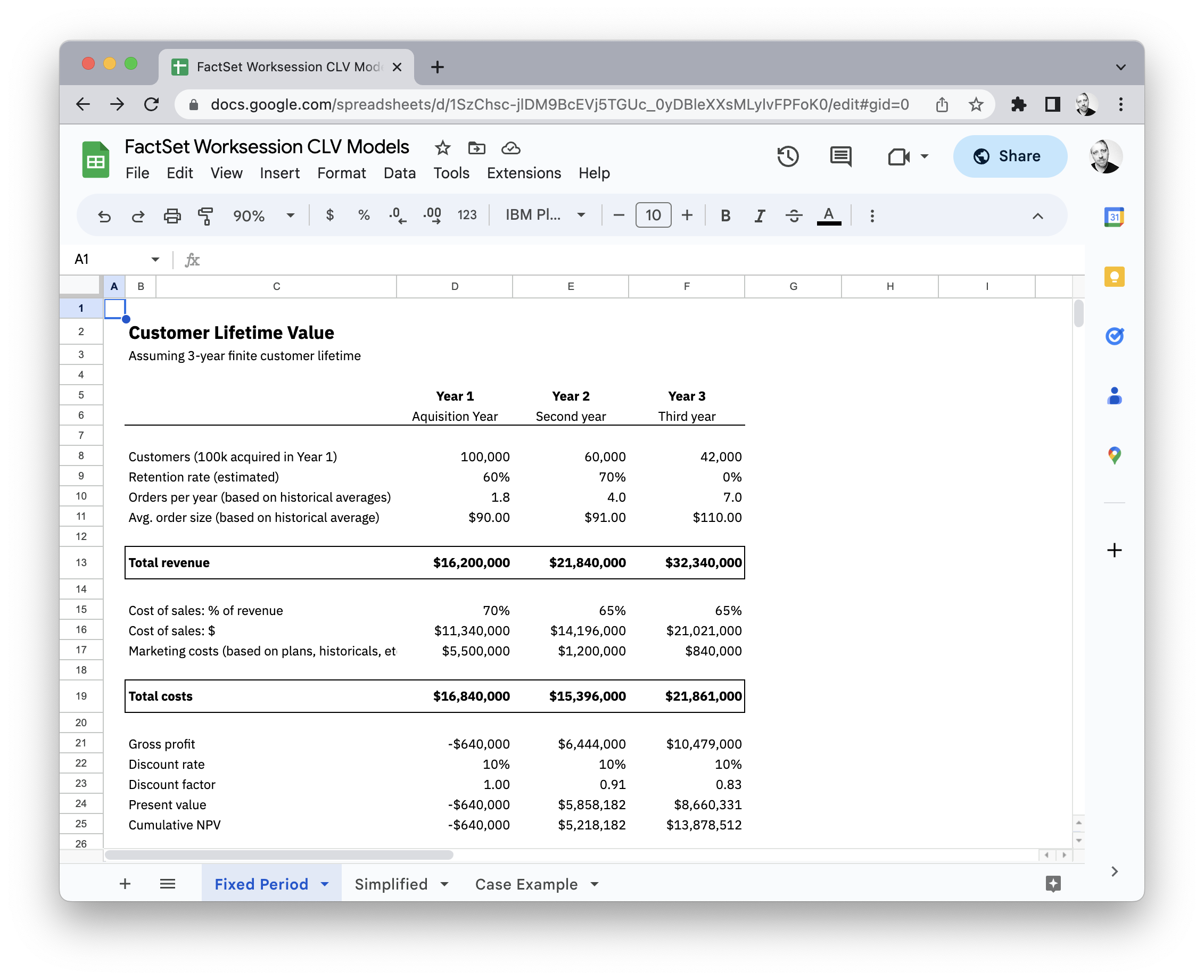Image resolution: width=1204 pixels, height=980 pixels.
Task: Star this spreadsheet document
Action: [x=442, y=148]
